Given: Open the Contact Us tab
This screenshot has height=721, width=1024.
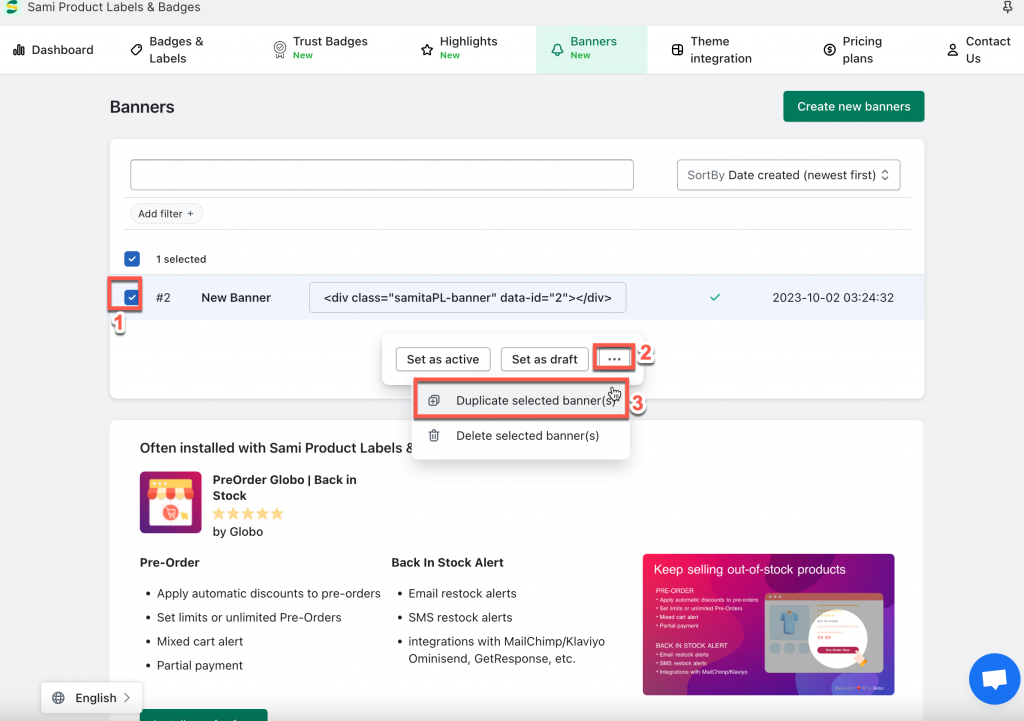Looking at the screenshot, I should (x=978, y=50).
